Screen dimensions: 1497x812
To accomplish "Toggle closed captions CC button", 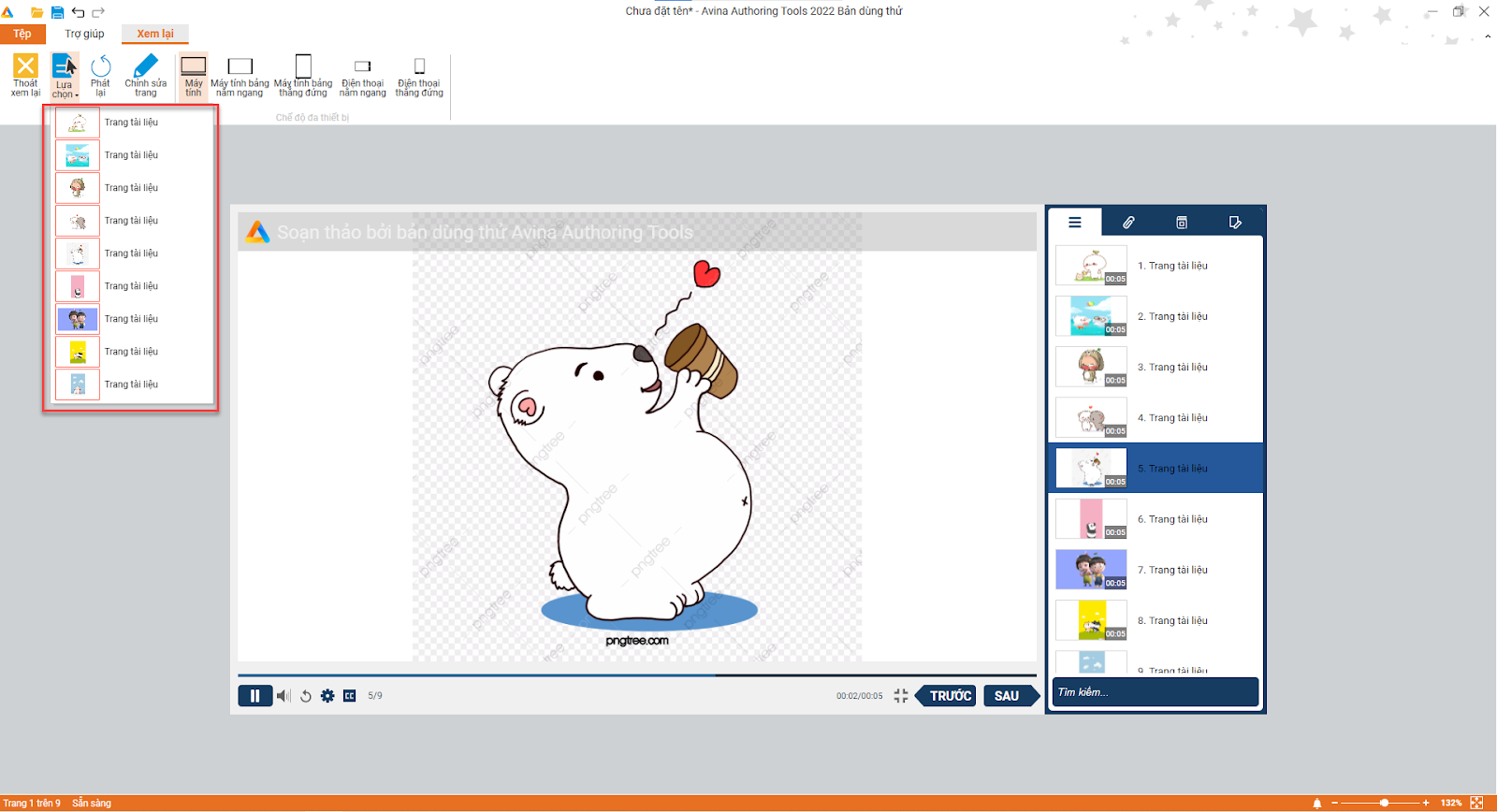I will (350, 696).
